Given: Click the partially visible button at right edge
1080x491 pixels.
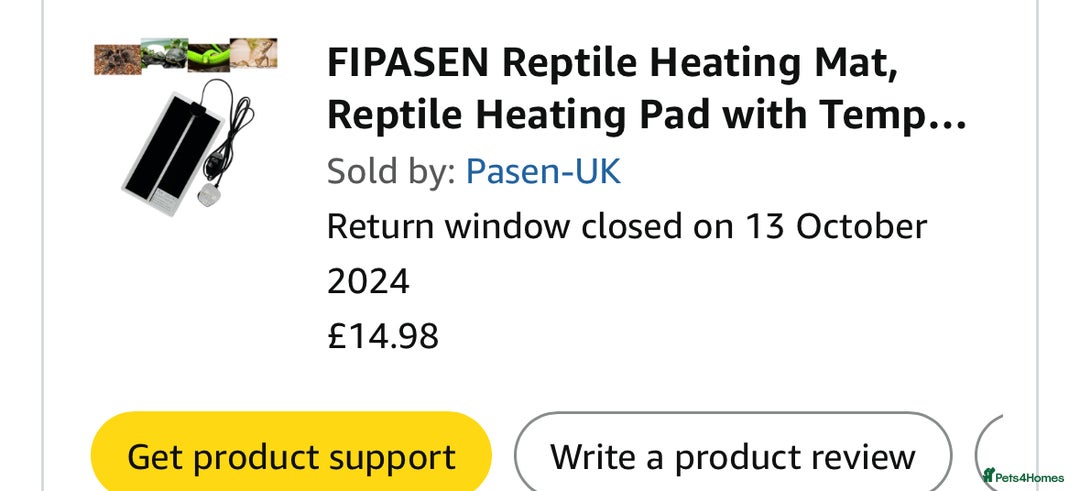Looking at the screenshot, I should [989, 451].
